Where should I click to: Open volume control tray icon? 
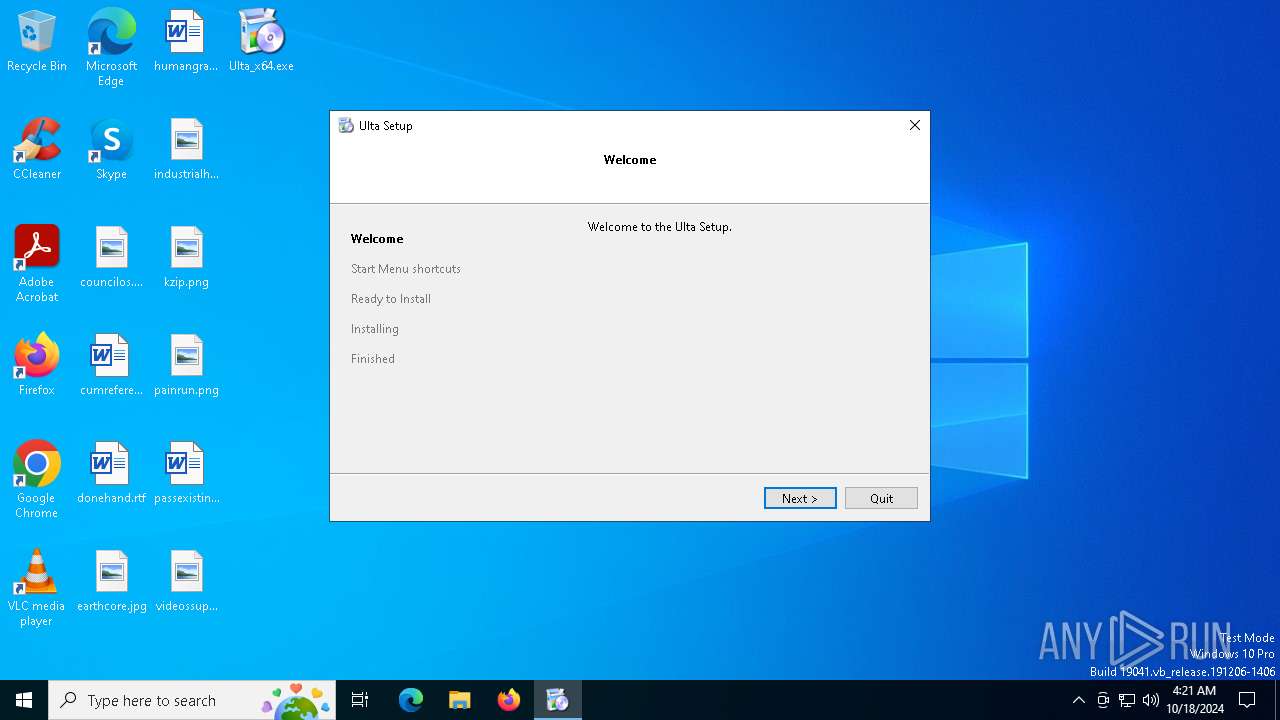1151,700
